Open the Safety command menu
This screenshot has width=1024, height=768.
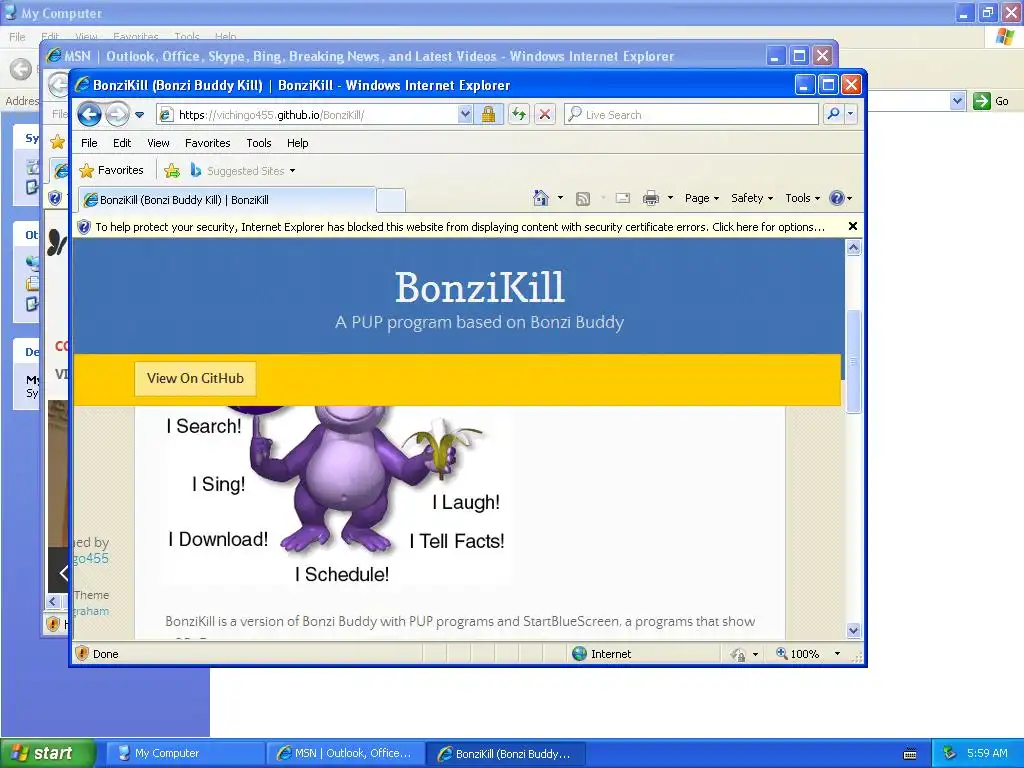click(752, 198)
